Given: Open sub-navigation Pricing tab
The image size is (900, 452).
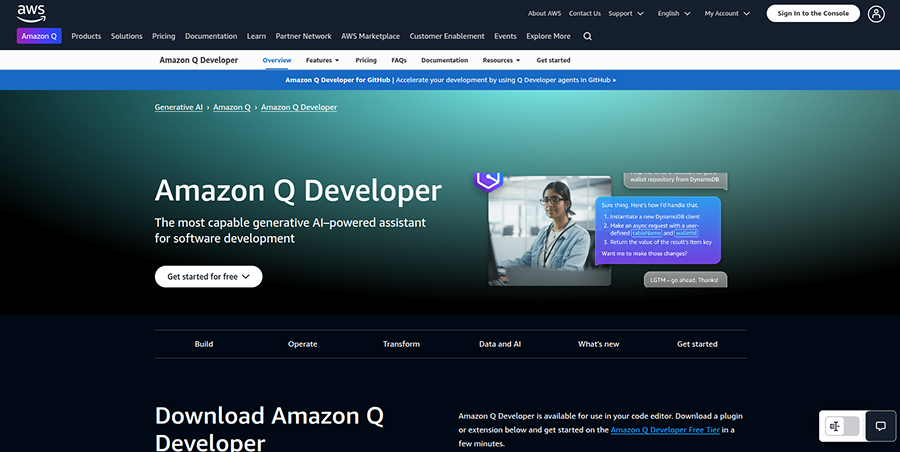Looking at the screenshot, I should (x=366, y=60).
